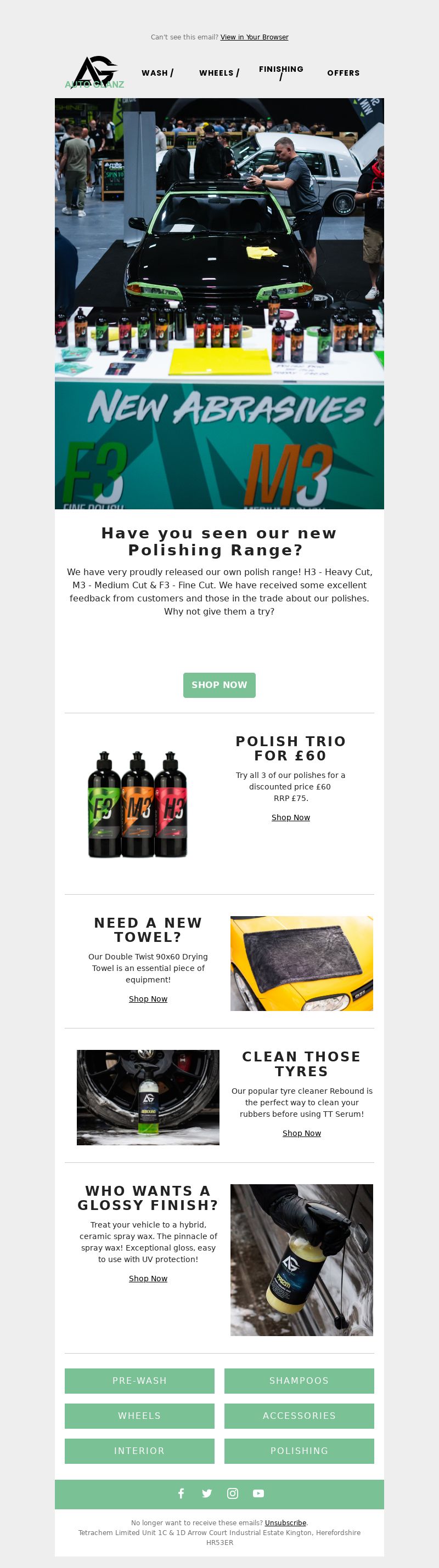This screenshot has width=439, height=1568.
Task: Follow Shop Now link under Need a New Towel
Action: click(148, 998)
